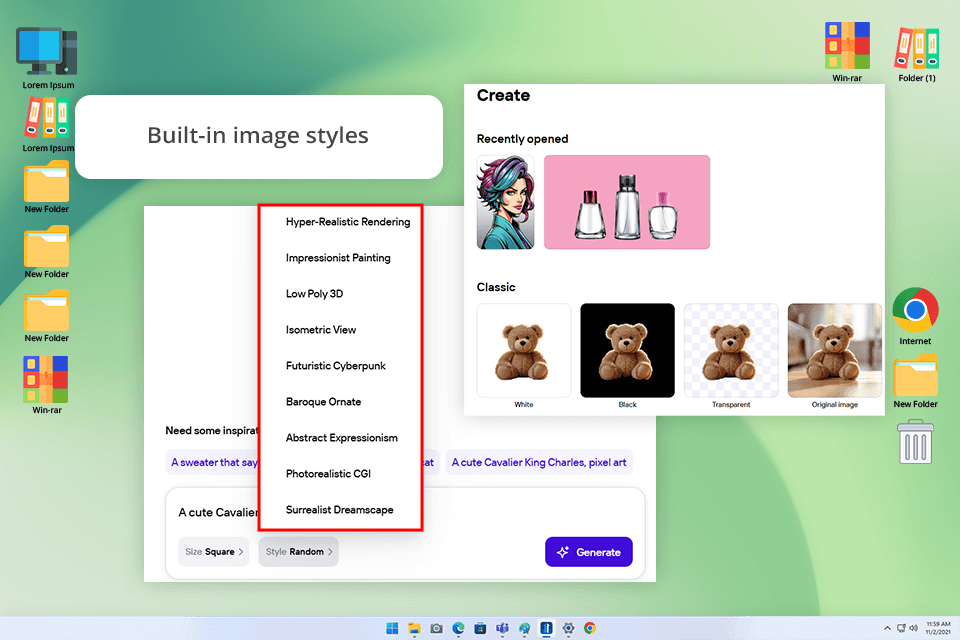Choose Futuristic Cyberpunk style
960x640 pixels.
coord(336,366)
